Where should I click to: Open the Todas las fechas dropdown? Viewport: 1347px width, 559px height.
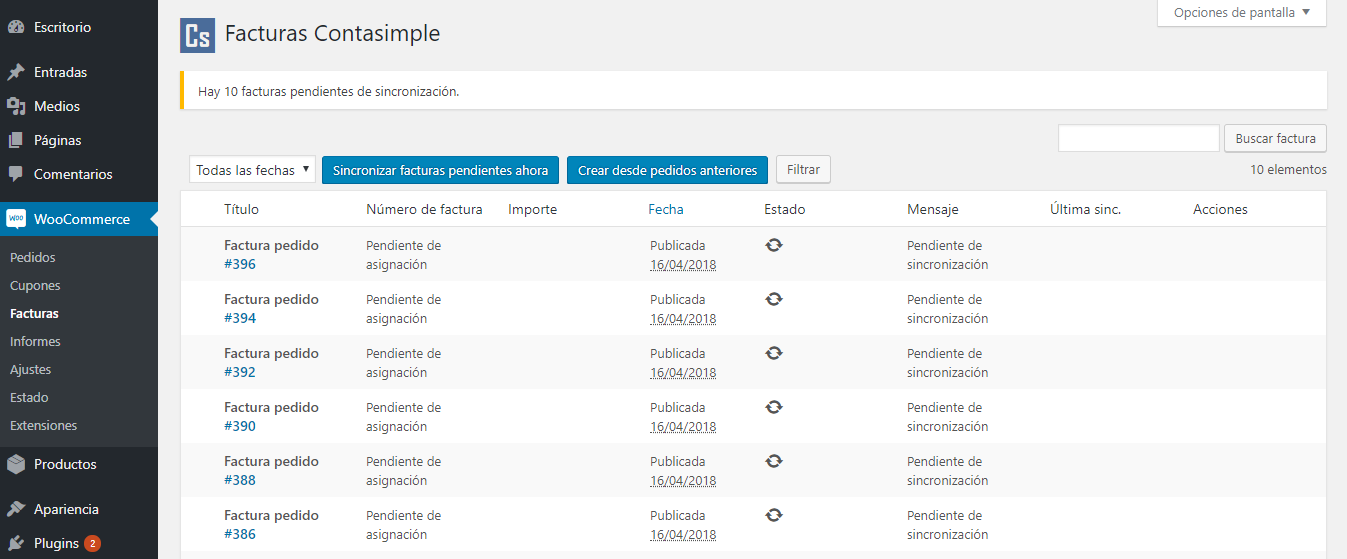click(x=252, y=170)
